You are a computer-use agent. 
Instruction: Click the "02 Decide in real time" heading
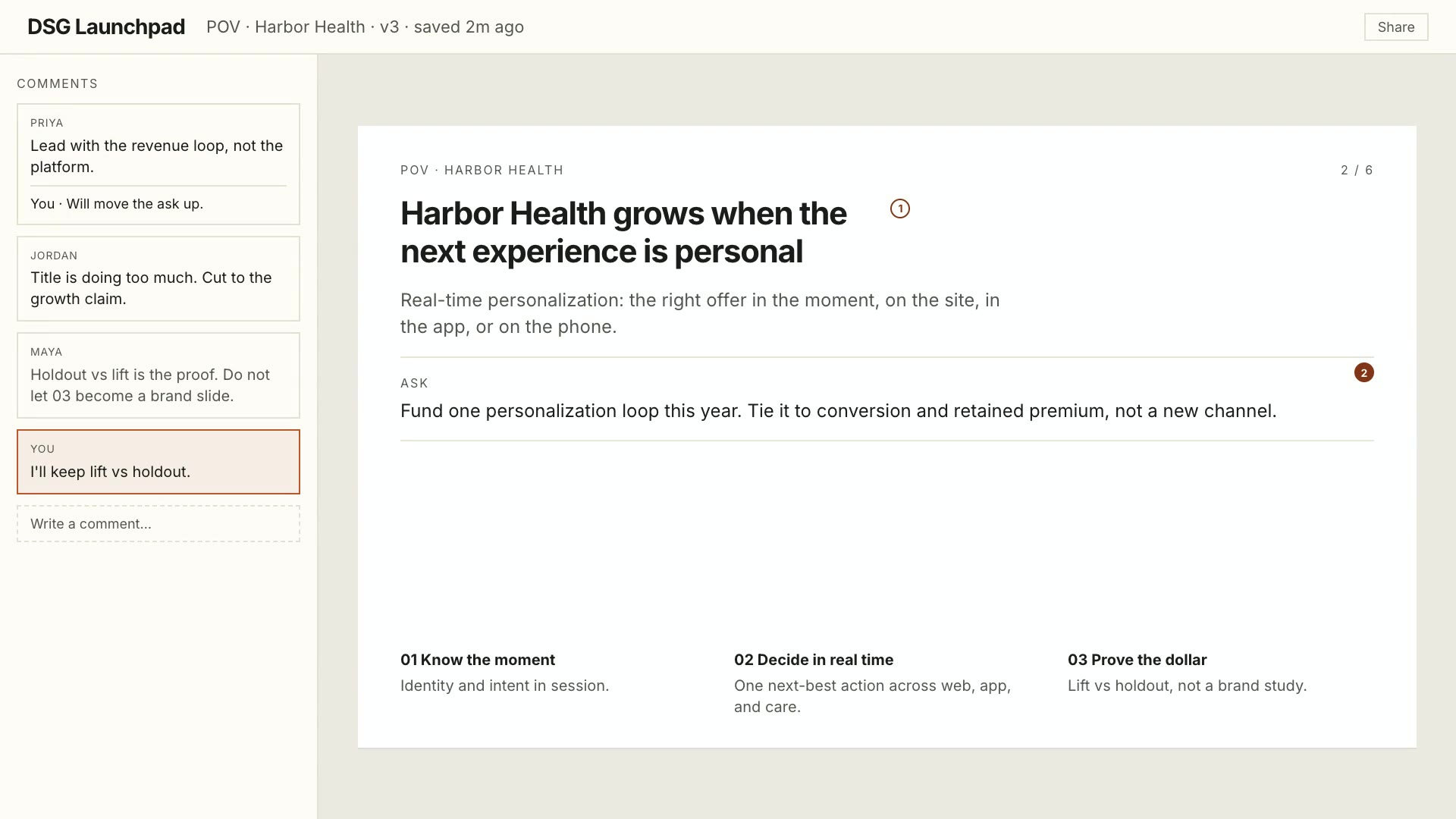pyautogui.click(x=814, y=660)
